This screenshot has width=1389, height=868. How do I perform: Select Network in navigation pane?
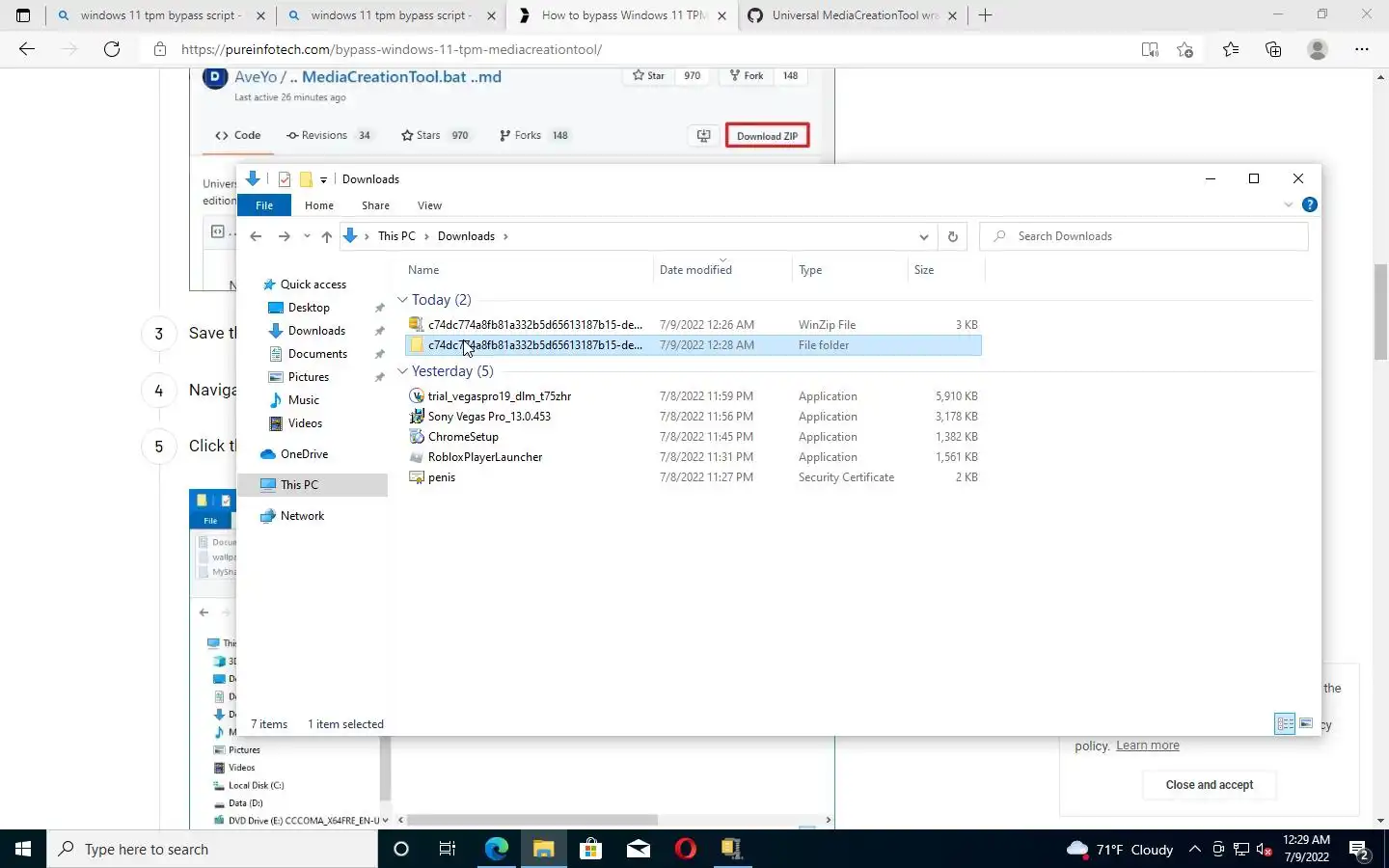tap(302, 516)
